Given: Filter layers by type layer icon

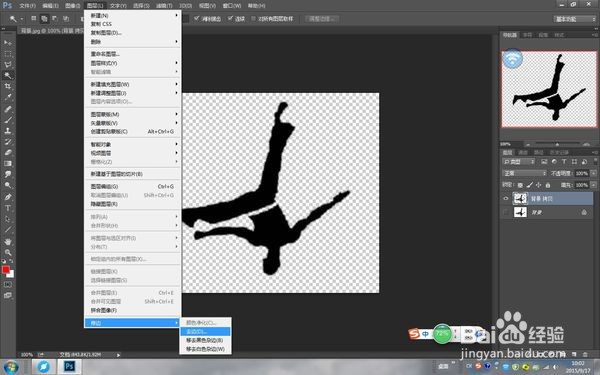Looking at the screenshot, I should tap(564, 162).
